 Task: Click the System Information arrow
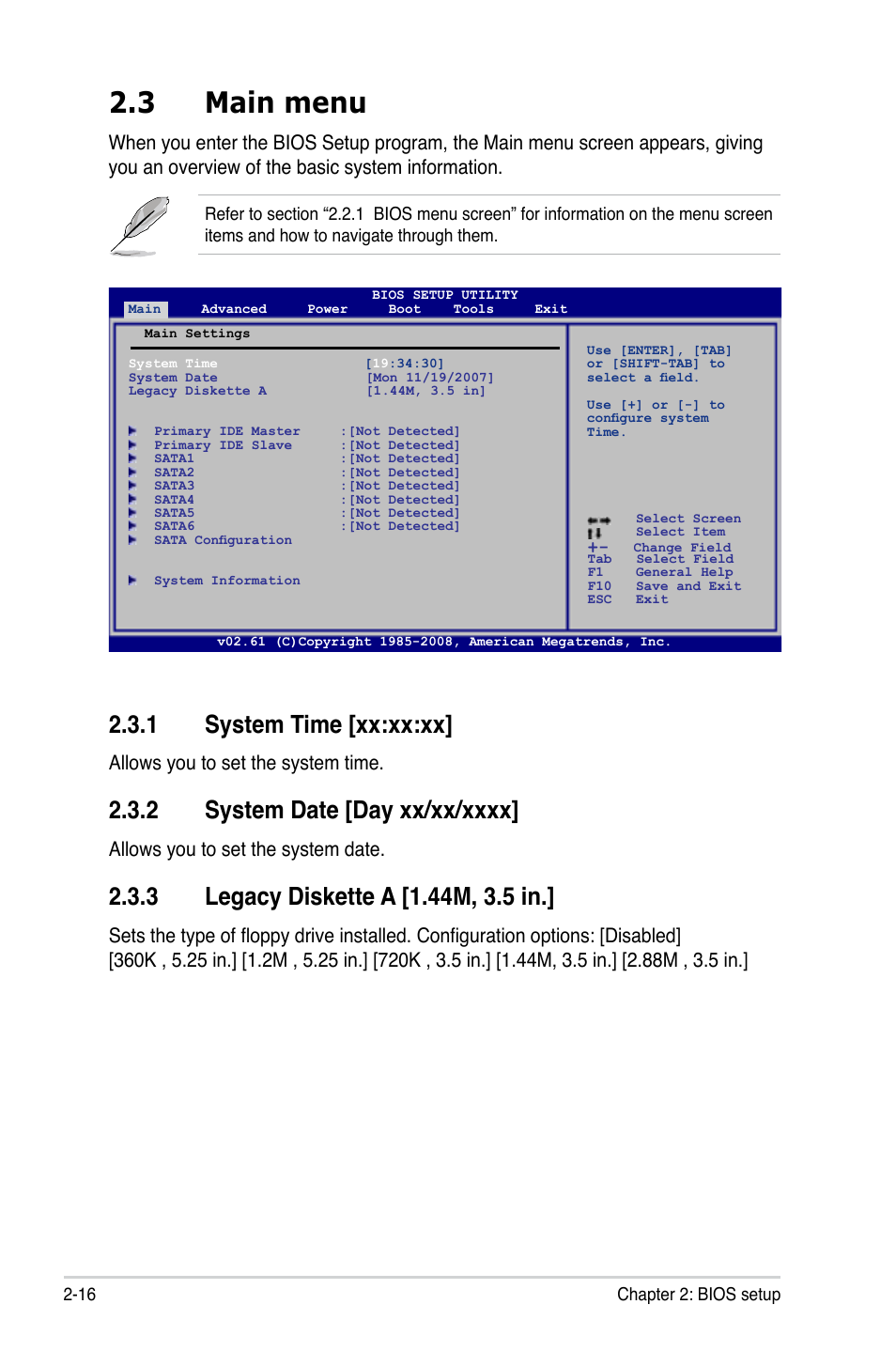coord(132,581)
